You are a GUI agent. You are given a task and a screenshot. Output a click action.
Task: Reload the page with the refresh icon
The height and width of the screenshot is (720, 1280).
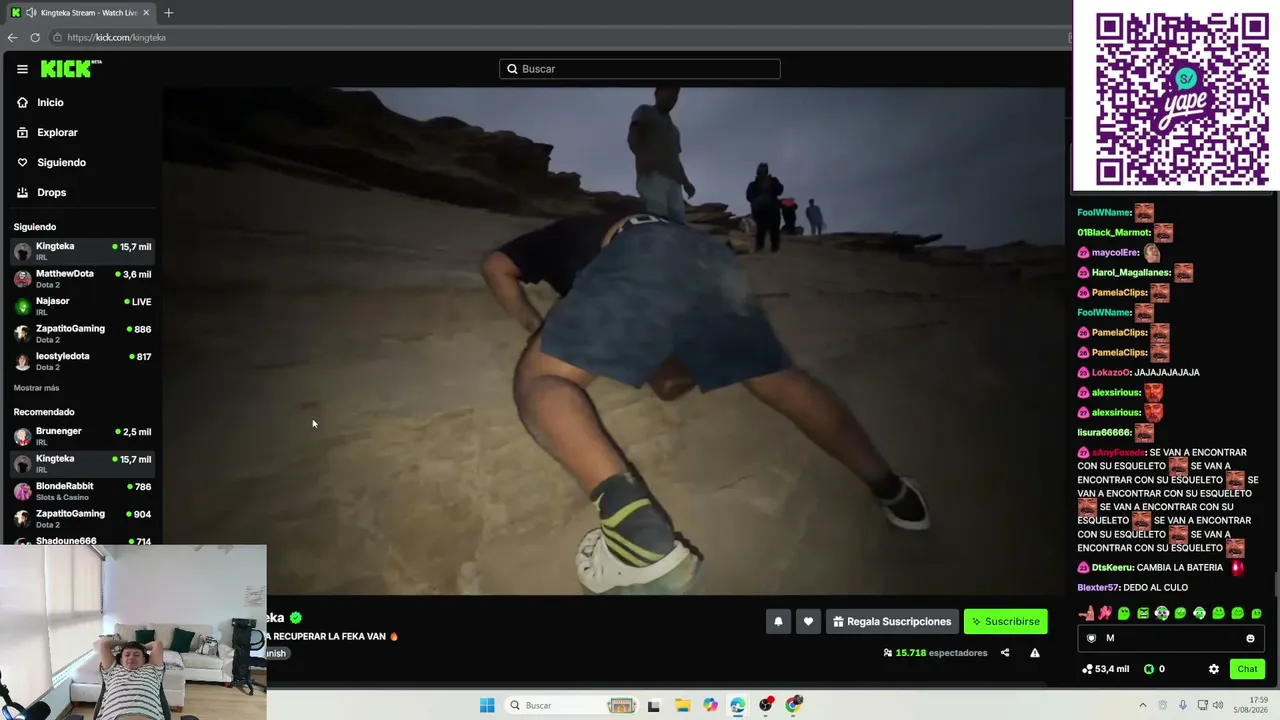[x=35, y=37]
